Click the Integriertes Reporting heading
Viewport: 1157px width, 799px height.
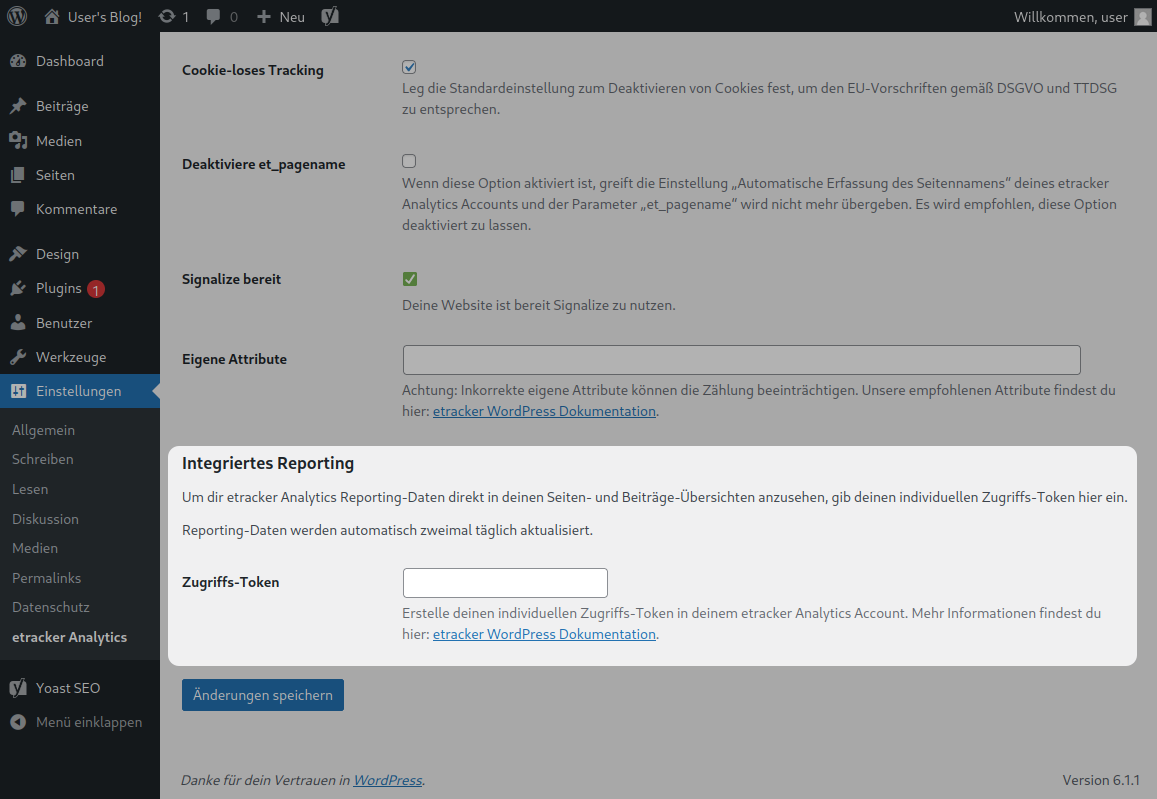click(x=268, y=463)
